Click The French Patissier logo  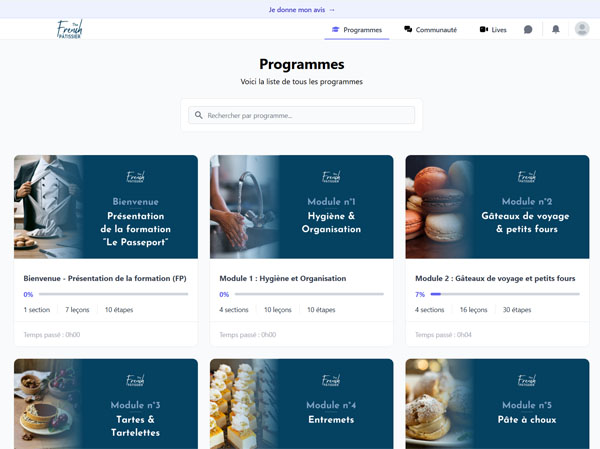70,29
